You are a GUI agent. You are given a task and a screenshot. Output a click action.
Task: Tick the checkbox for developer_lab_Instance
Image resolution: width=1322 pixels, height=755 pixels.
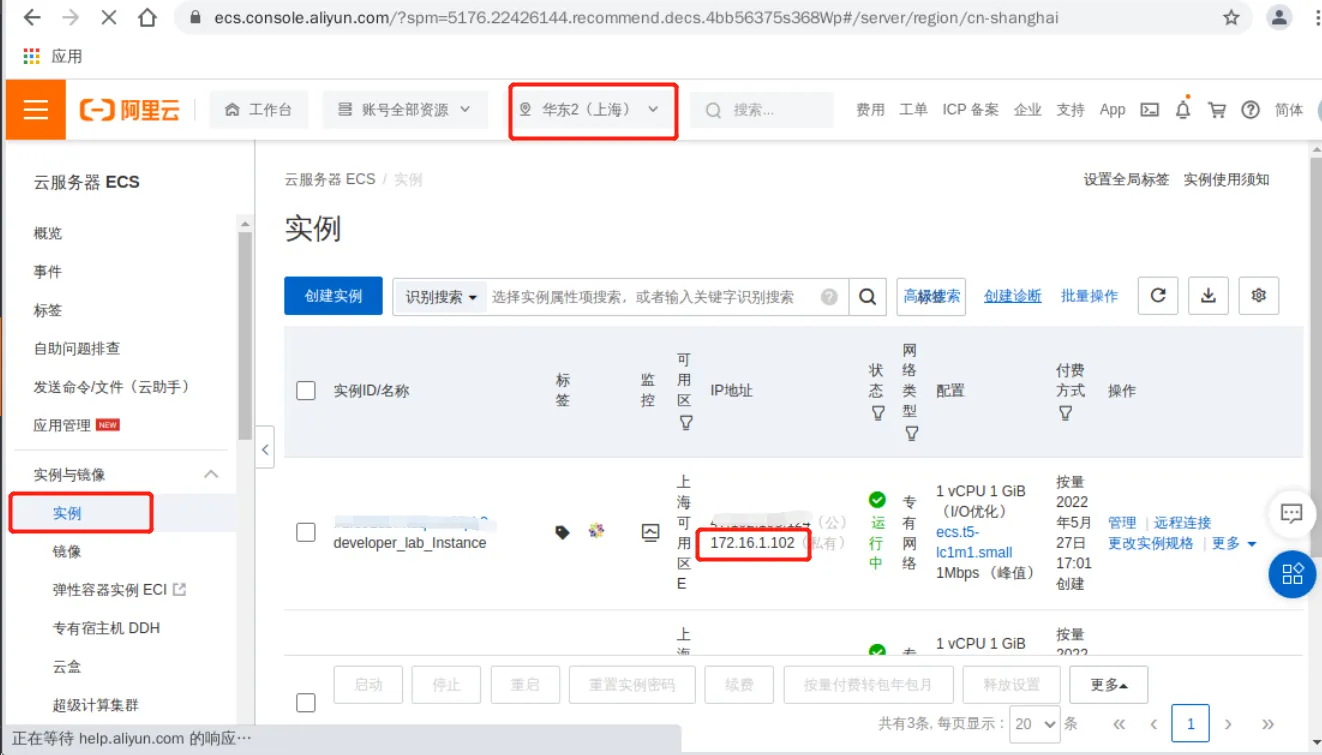(306, 533)
